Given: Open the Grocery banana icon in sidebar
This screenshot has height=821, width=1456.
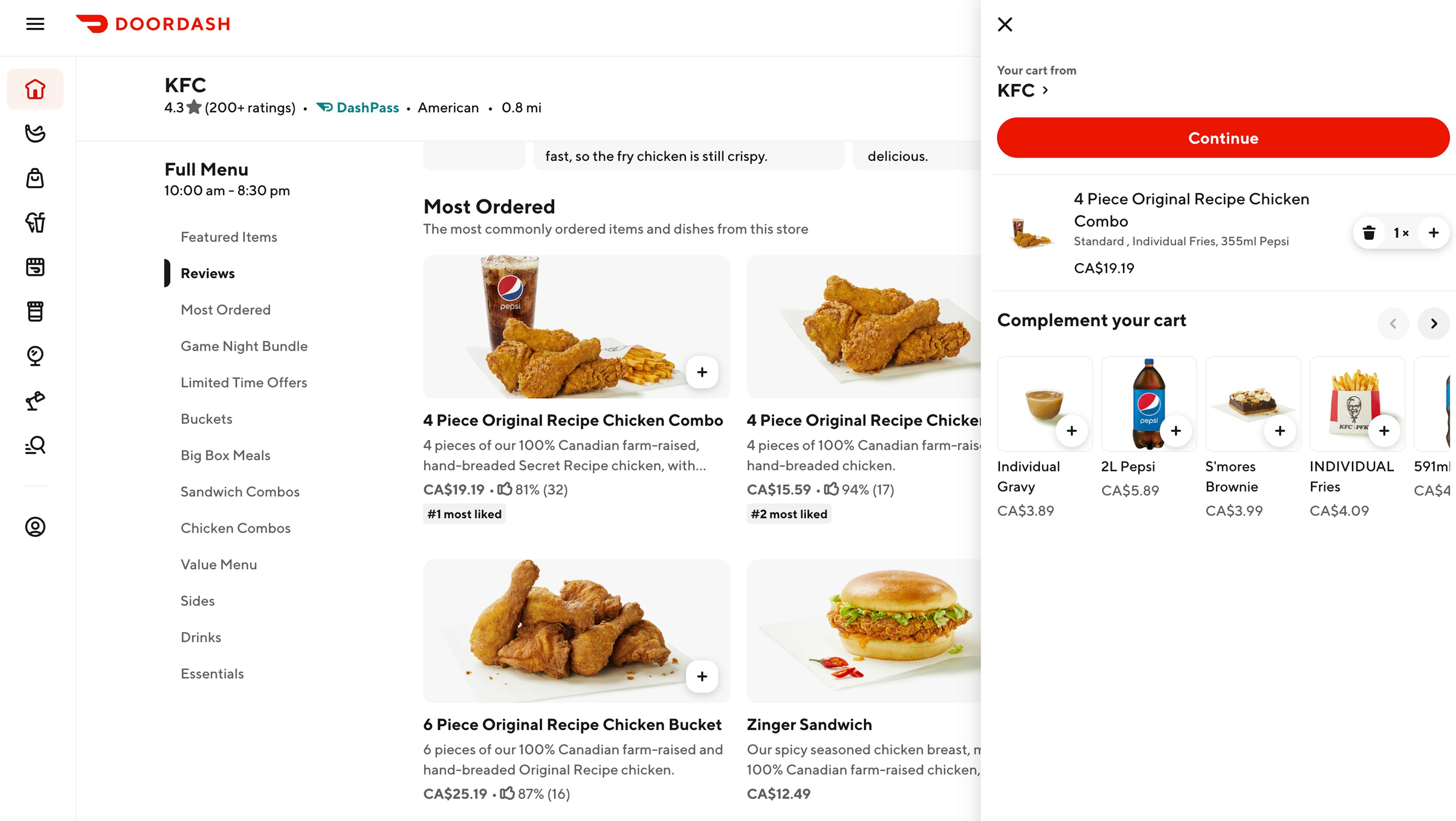Looking at the screenshot, I should (35, 133).
